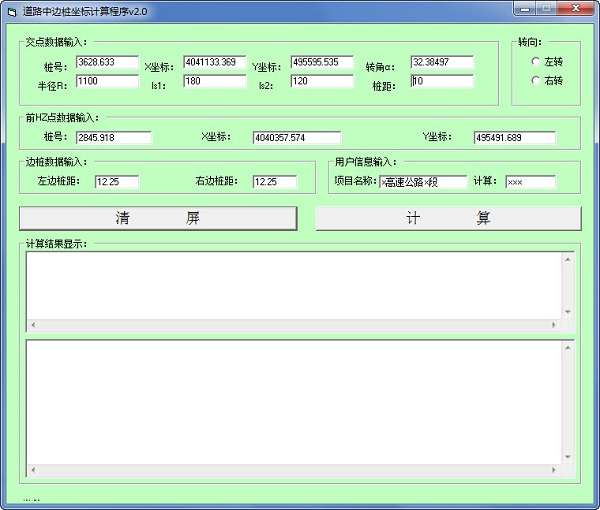
Task: Click the lower result box's up scroll arrow
Action: tap(568, 349)
